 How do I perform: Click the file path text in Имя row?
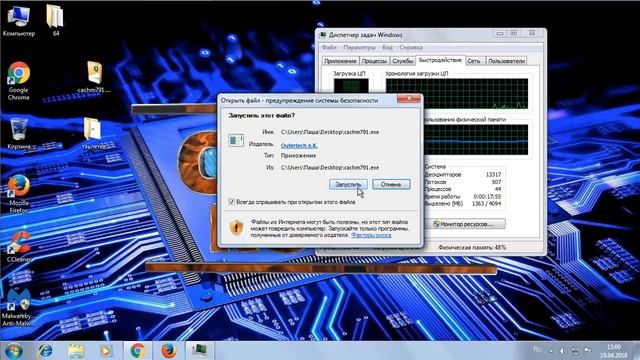[330, 132]
